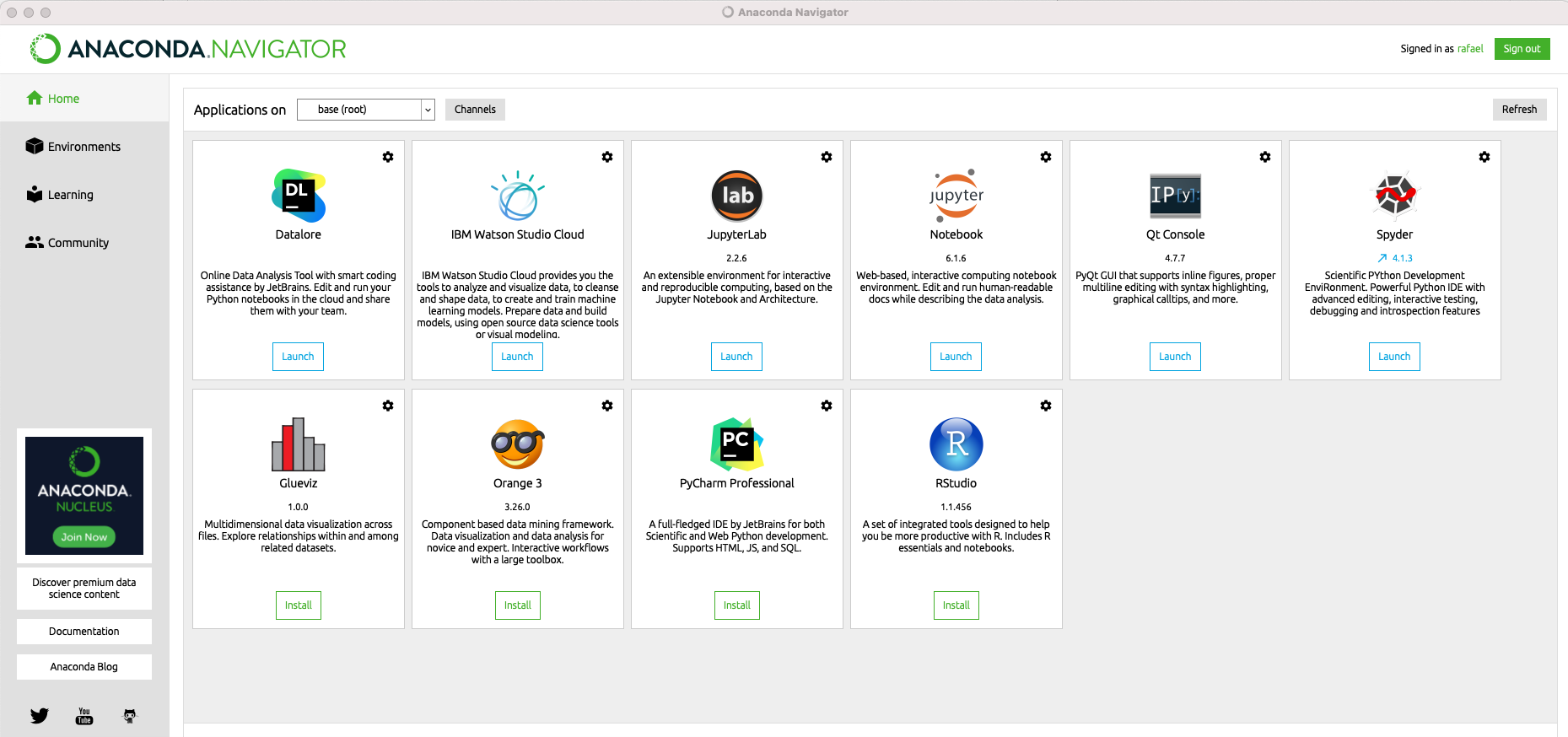Screen dimensions: 1568x737
Task: Launch Jupyter Notebook
Action: point(956,357)
